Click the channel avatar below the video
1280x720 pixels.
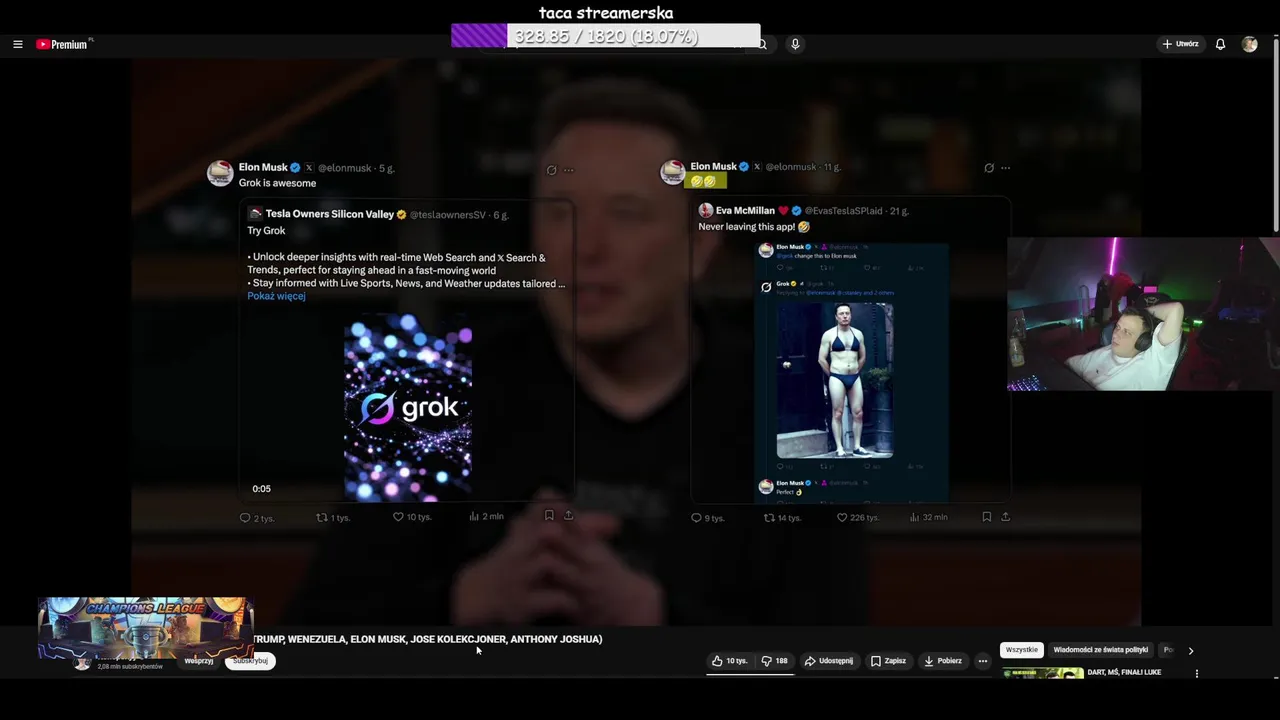click(82, 664)
